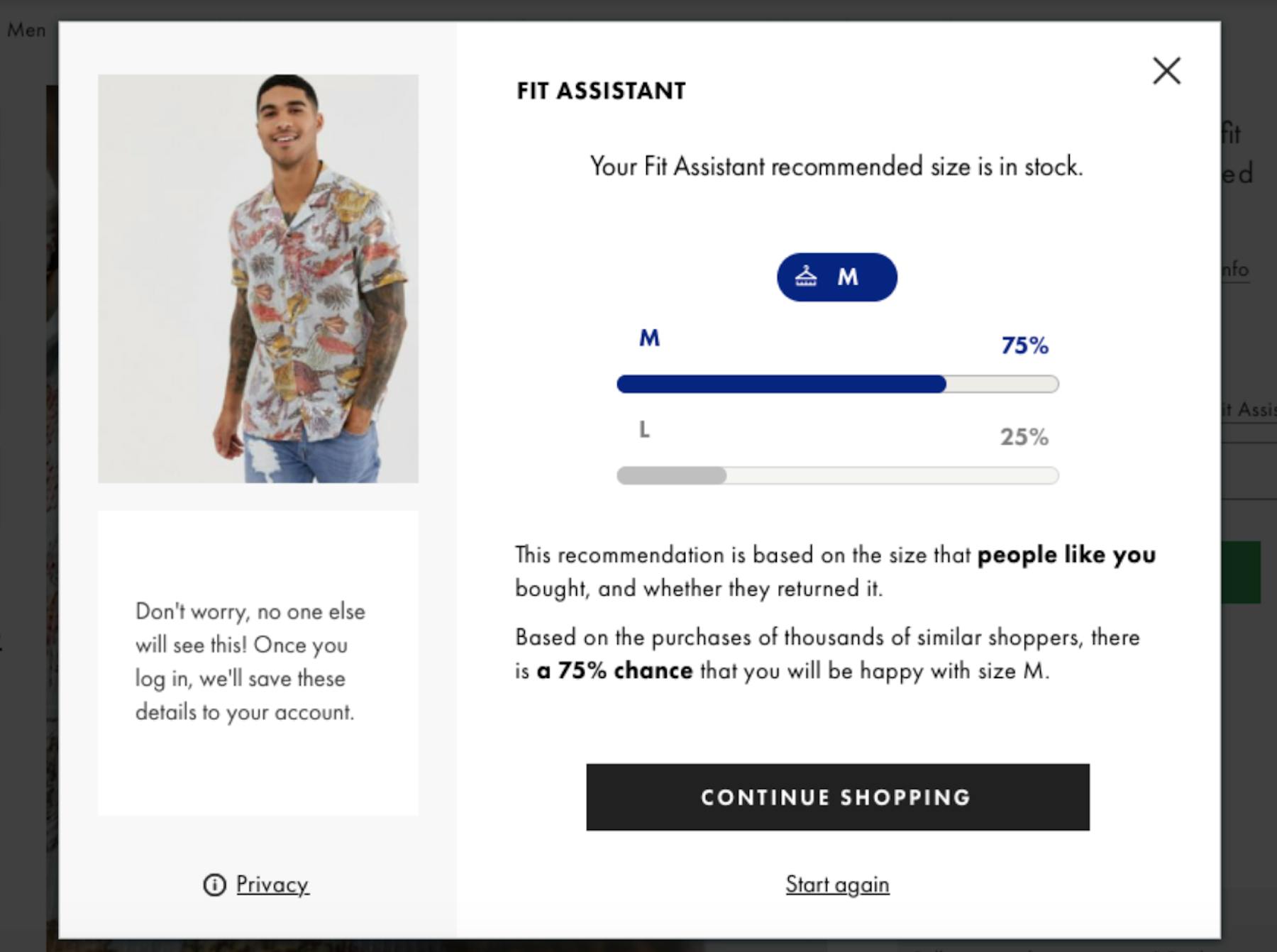Click the recommended size in stock message

(836, 167)
